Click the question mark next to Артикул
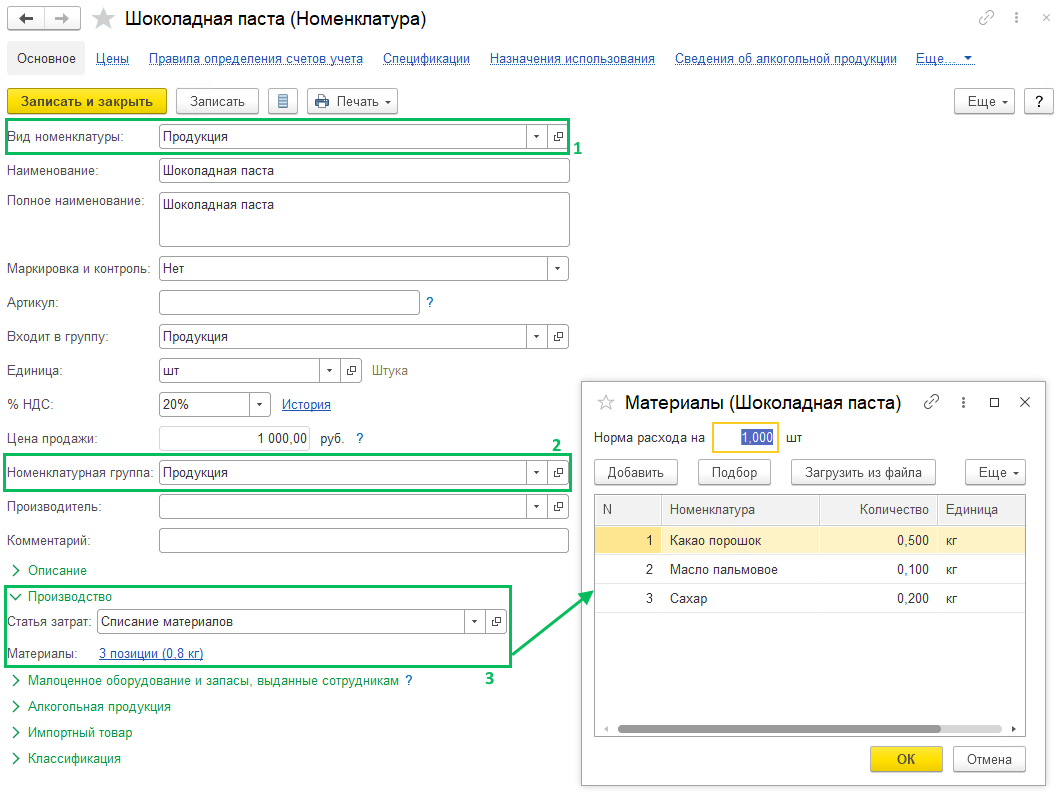Screen dimensions: 1057x792 (430, 303)
